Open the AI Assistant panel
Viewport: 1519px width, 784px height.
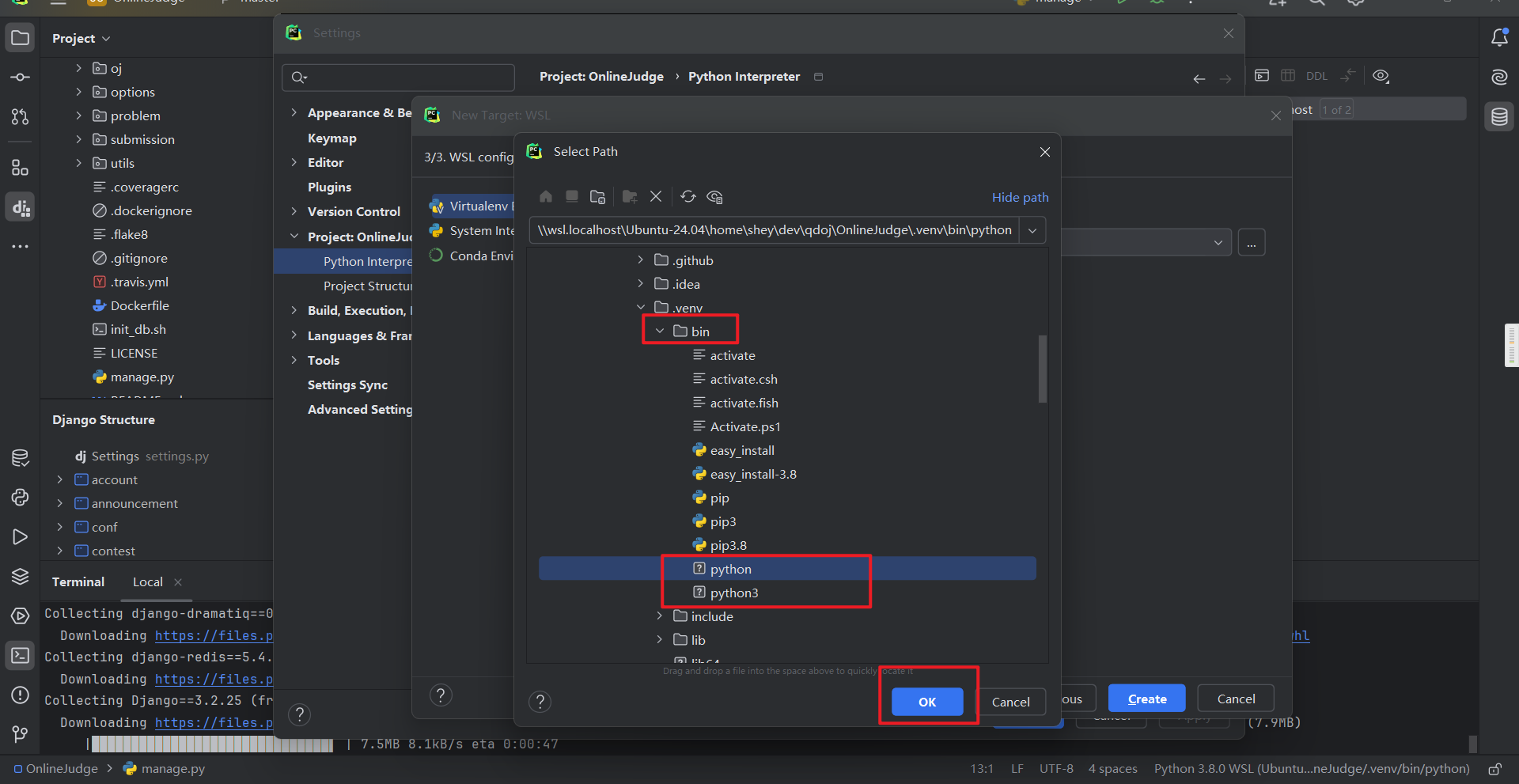click(x=1499, y=77)
